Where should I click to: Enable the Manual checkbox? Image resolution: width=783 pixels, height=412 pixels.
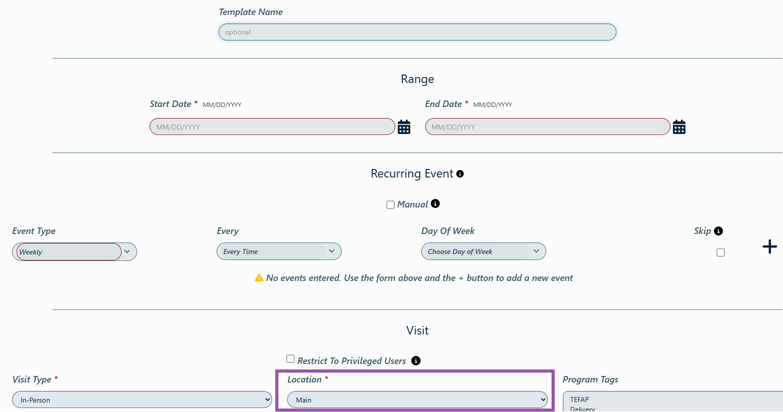(390, 205)
